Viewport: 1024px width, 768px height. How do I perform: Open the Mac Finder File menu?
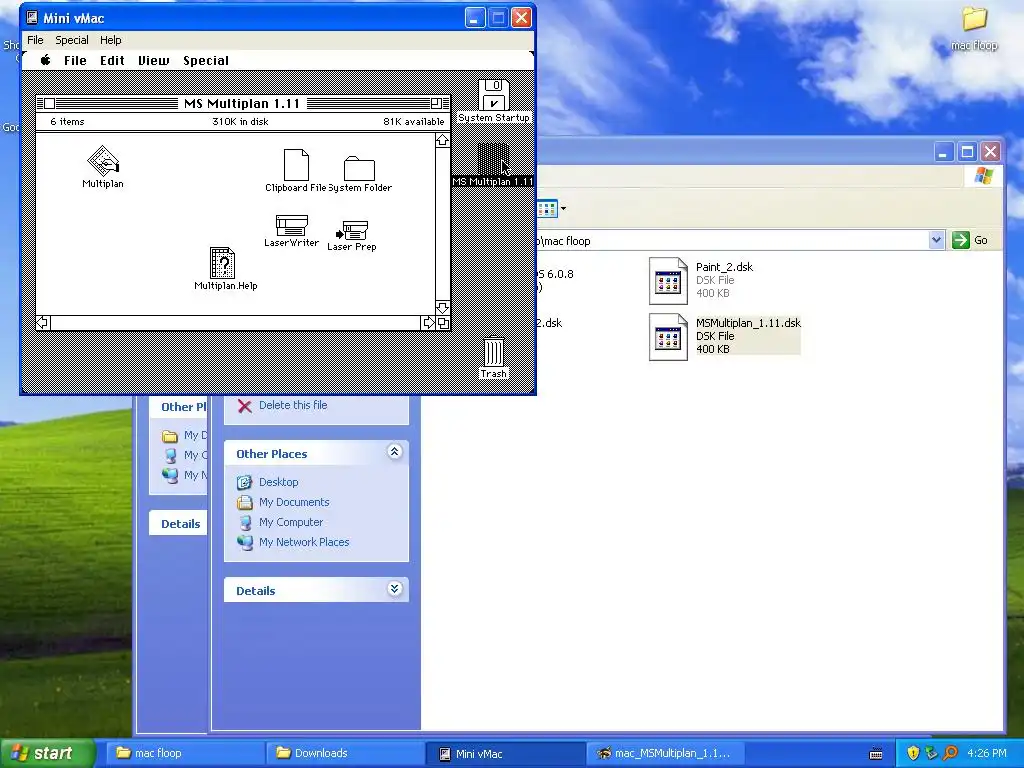[75, 60]
